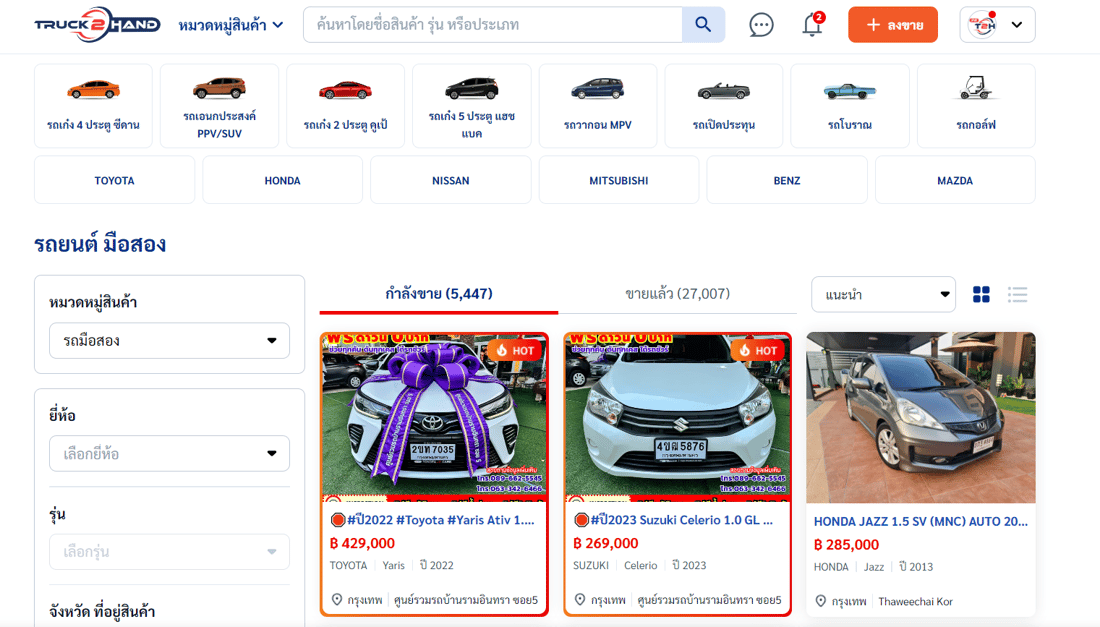Click location pin on Suzuki Celerio listing
The width and height of the screenshot is (1100, 627).
tap(579, 600)
